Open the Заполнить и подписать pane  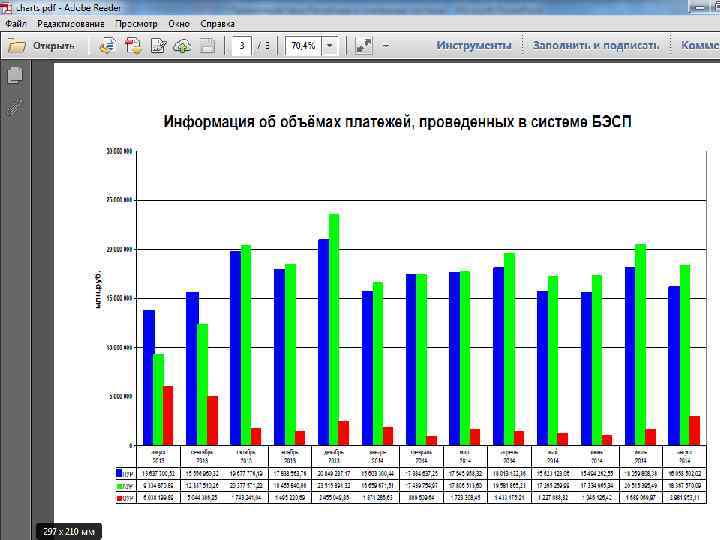(x=596, y=45)
